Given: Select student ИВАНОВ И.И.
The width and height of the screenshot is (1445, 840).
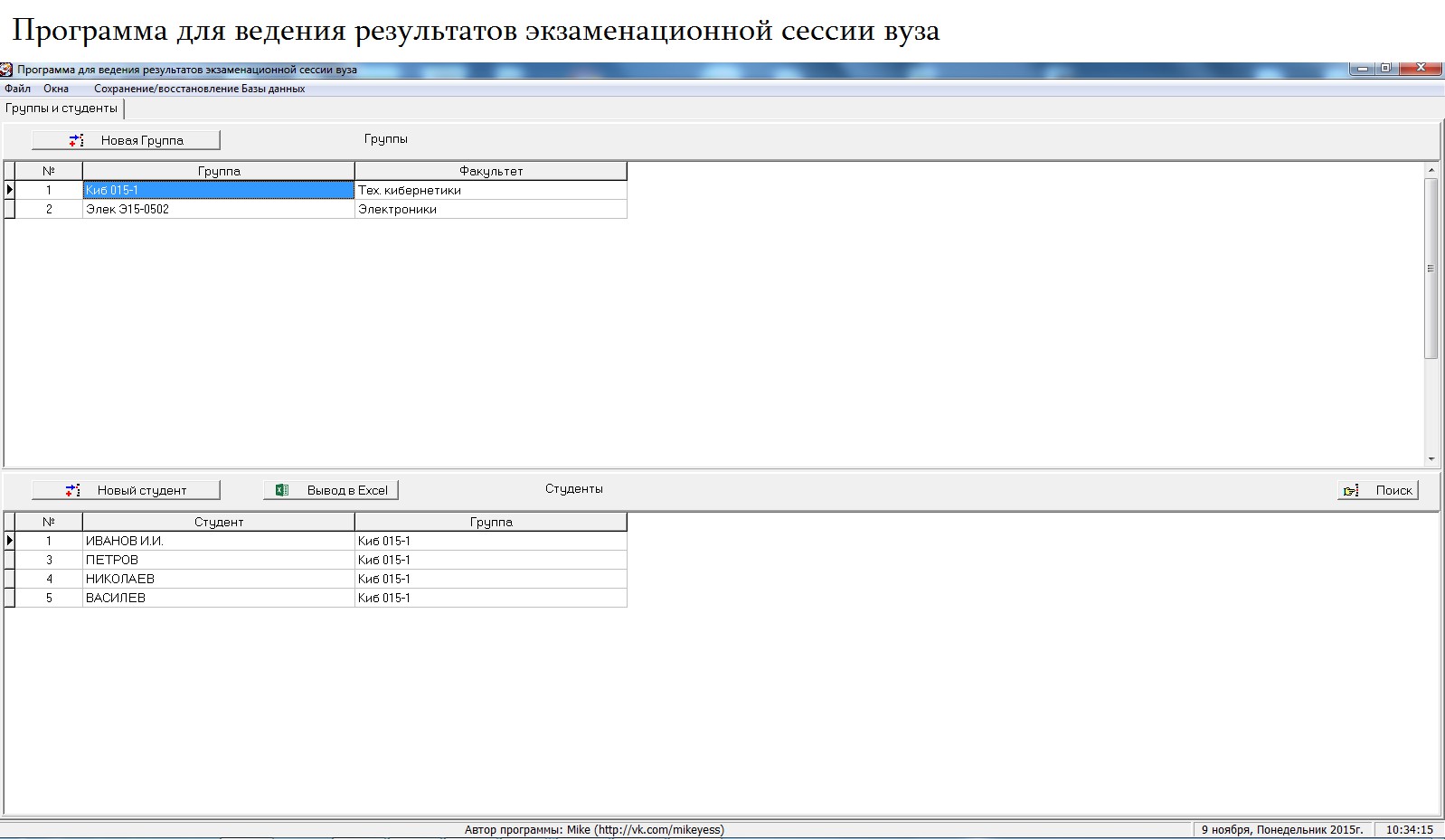Looking at the screenshot, I should coord(218,541).
